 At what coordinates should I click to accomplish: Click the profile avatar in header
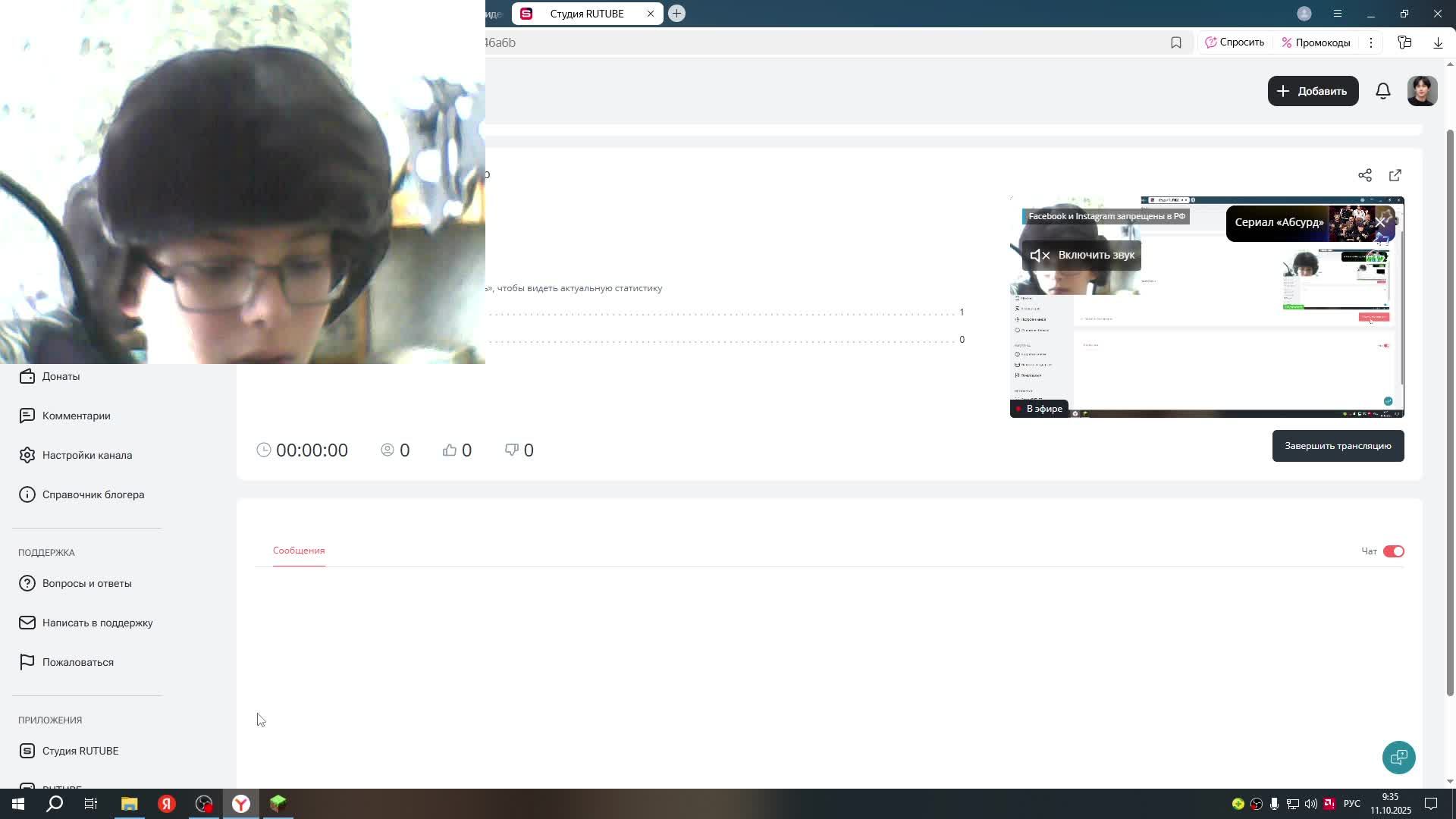tap(1422, 91)
